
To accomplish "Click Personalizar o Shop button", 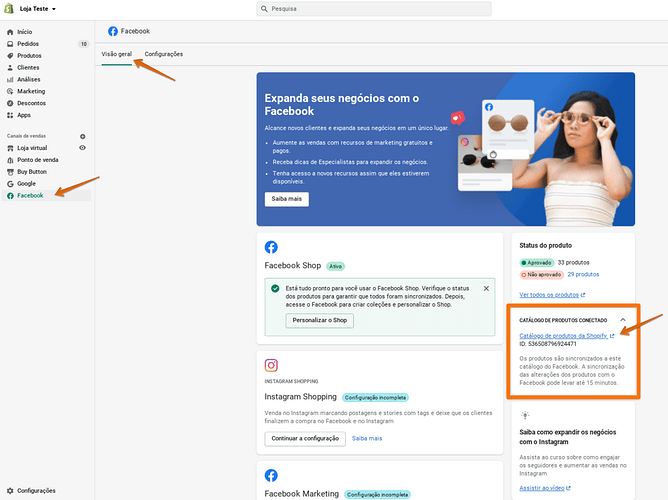I will coord(320,320).
